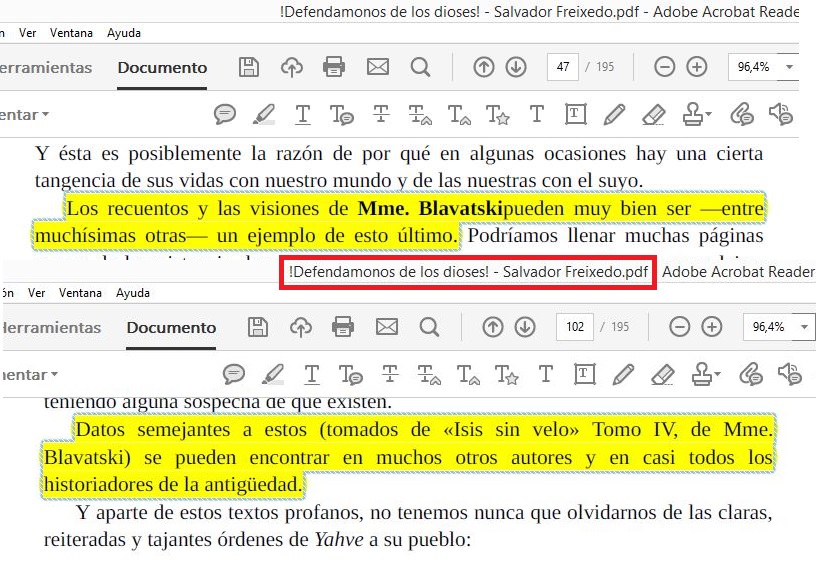Open the Ventana menu in the page 47 window

pyautogui.click(x=76, y=33)
